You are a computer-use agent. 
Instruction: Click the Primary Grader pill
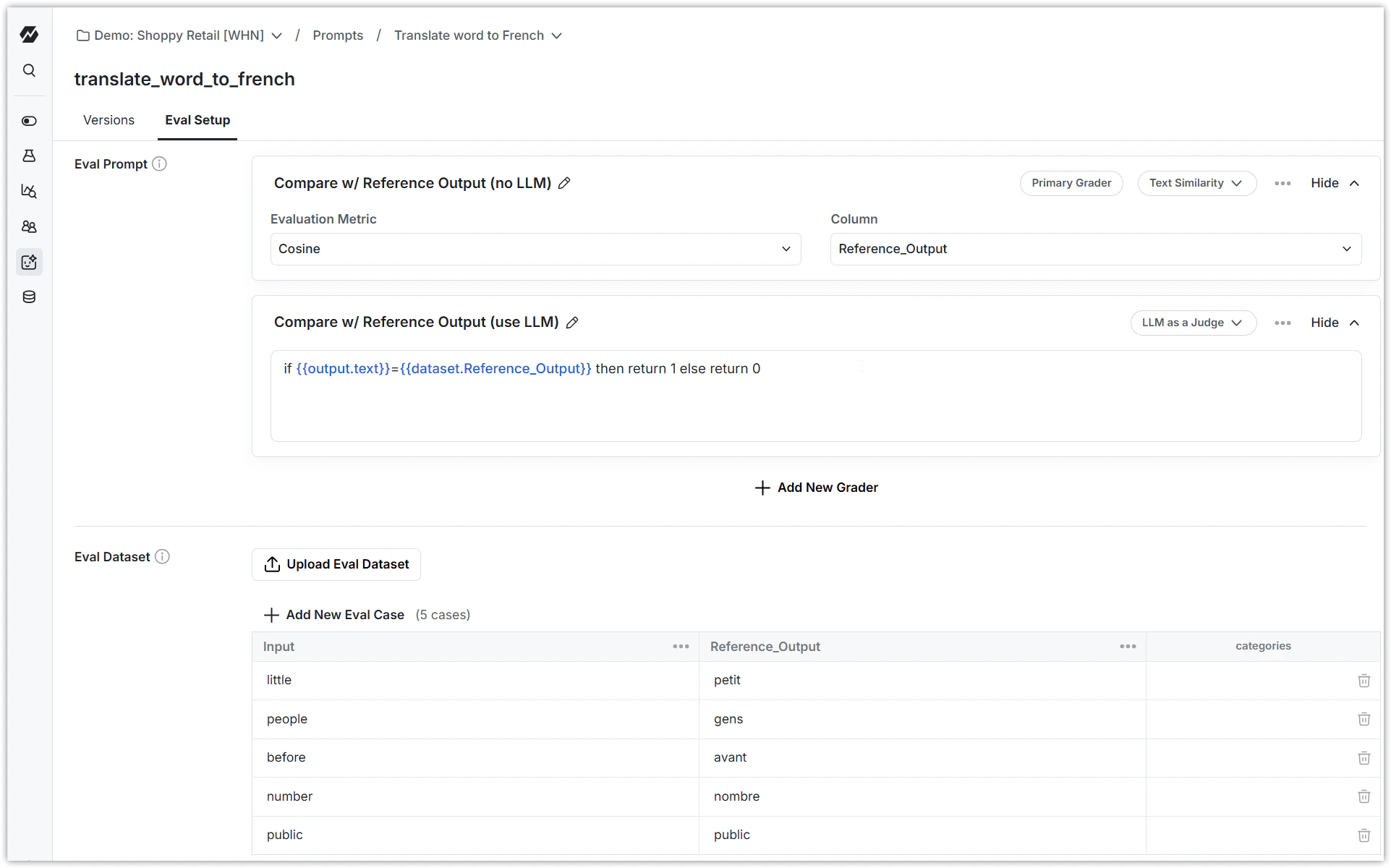[x=1071, y=183]
